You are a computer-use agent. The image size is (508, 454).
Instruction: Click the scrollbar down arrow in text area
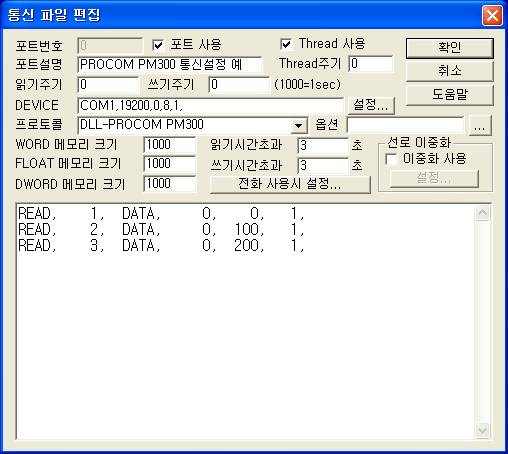[482, 430]
